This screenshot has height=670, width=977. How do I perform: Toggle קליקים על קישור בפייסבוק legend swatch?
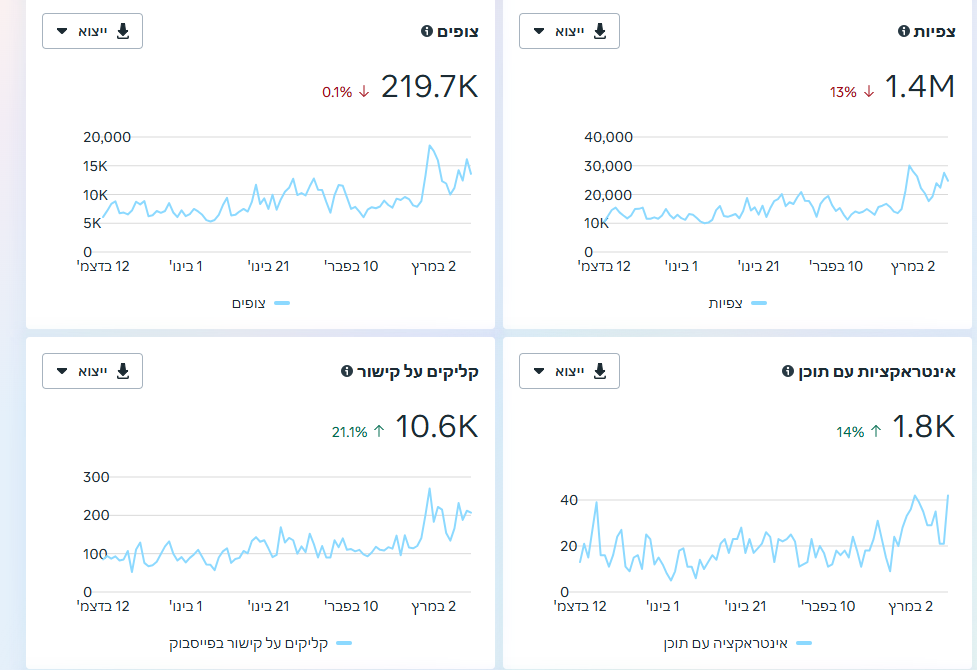coord(344,643)
